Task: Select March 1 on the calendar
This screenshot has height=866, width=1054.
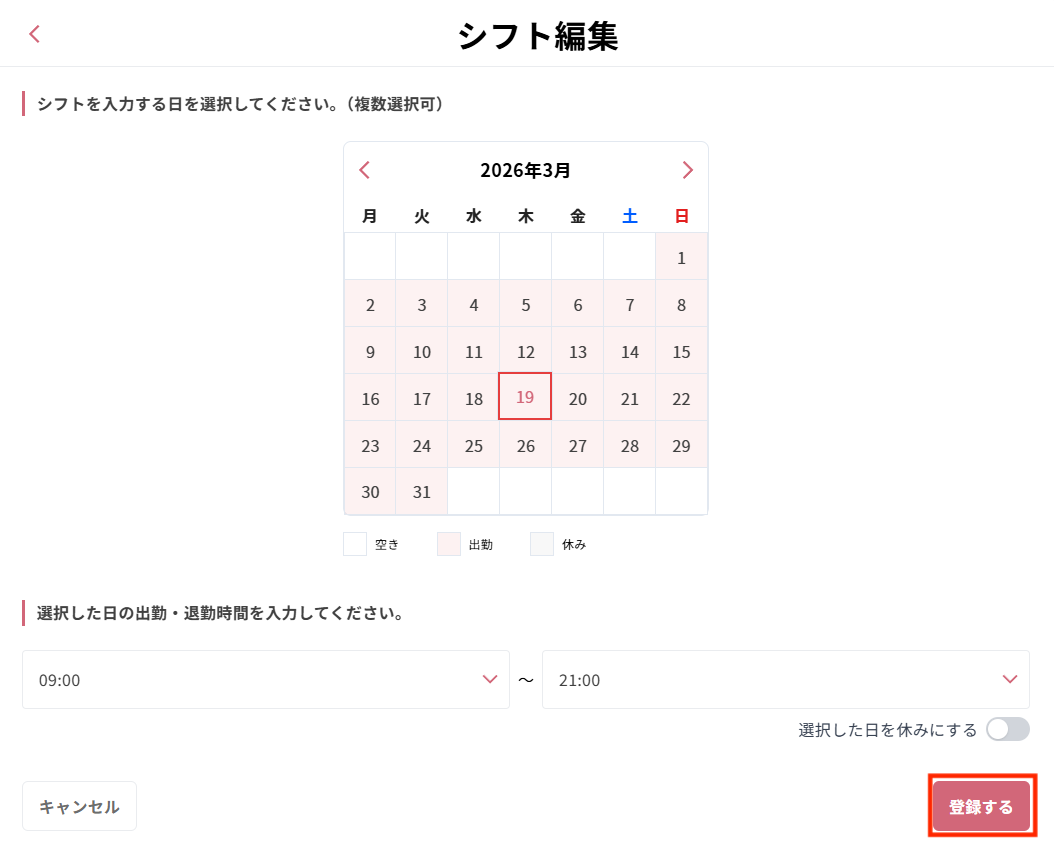Action: click(681, 258)
